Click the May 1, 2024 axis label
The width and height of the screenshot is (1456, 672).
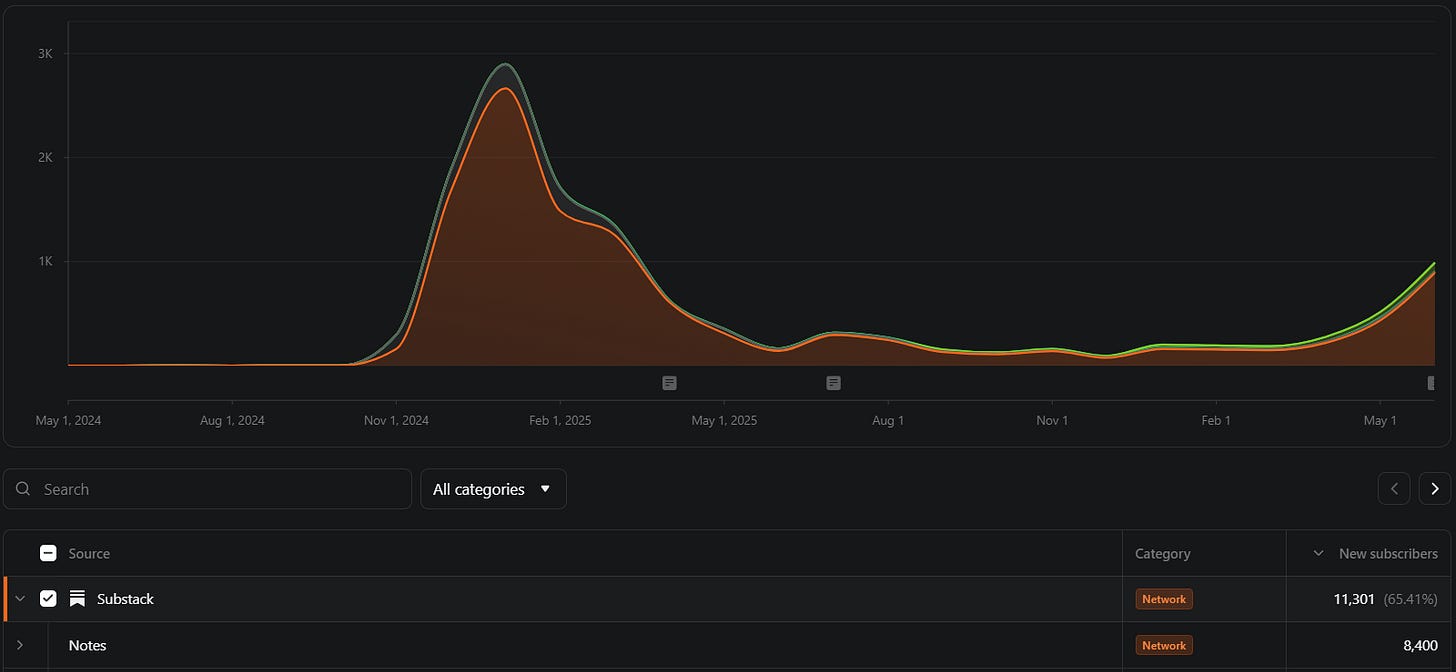pyautogui.click(x=68, y=420)
